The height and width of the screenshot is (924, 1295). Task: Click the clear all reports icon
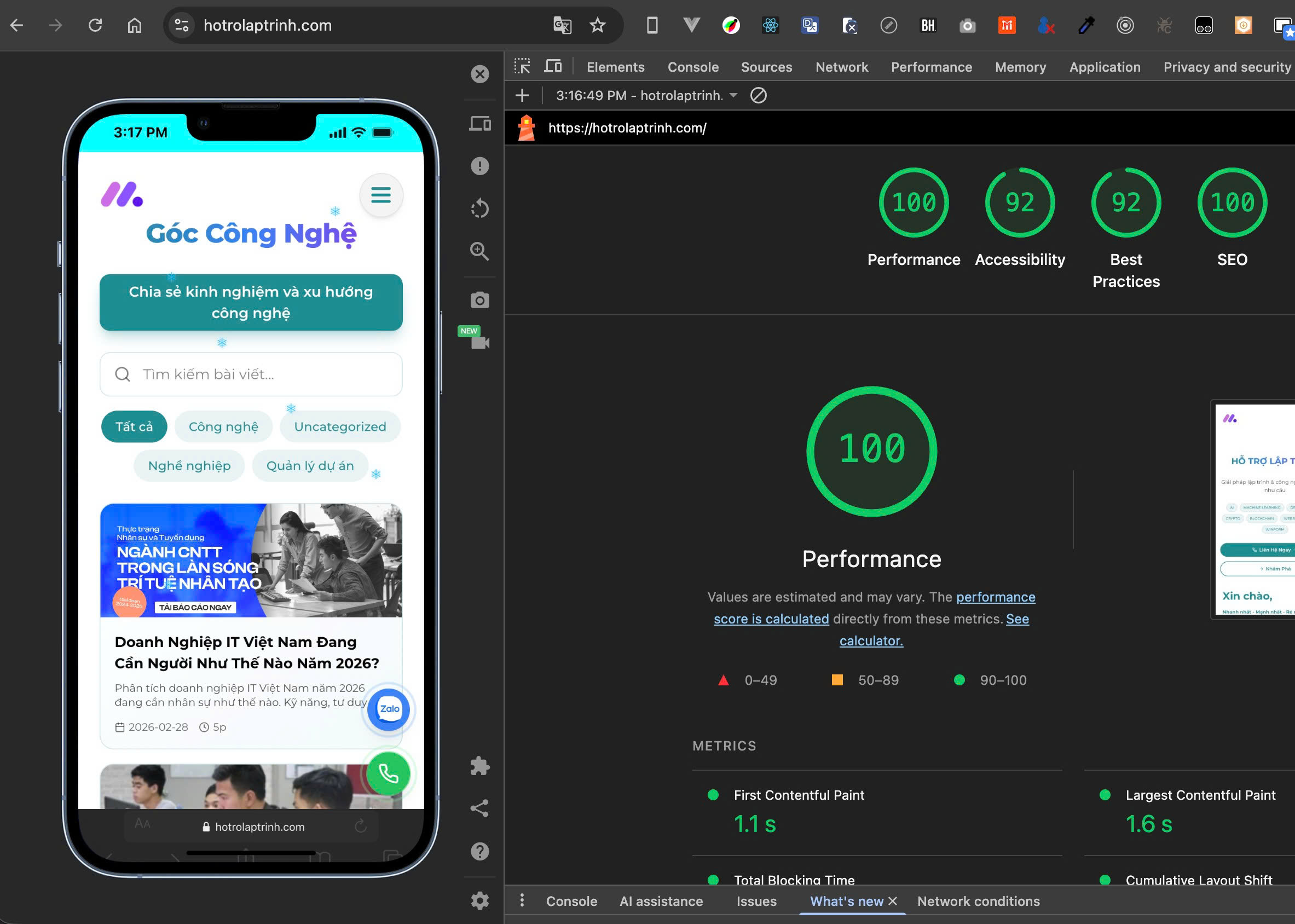pos(758,96)
